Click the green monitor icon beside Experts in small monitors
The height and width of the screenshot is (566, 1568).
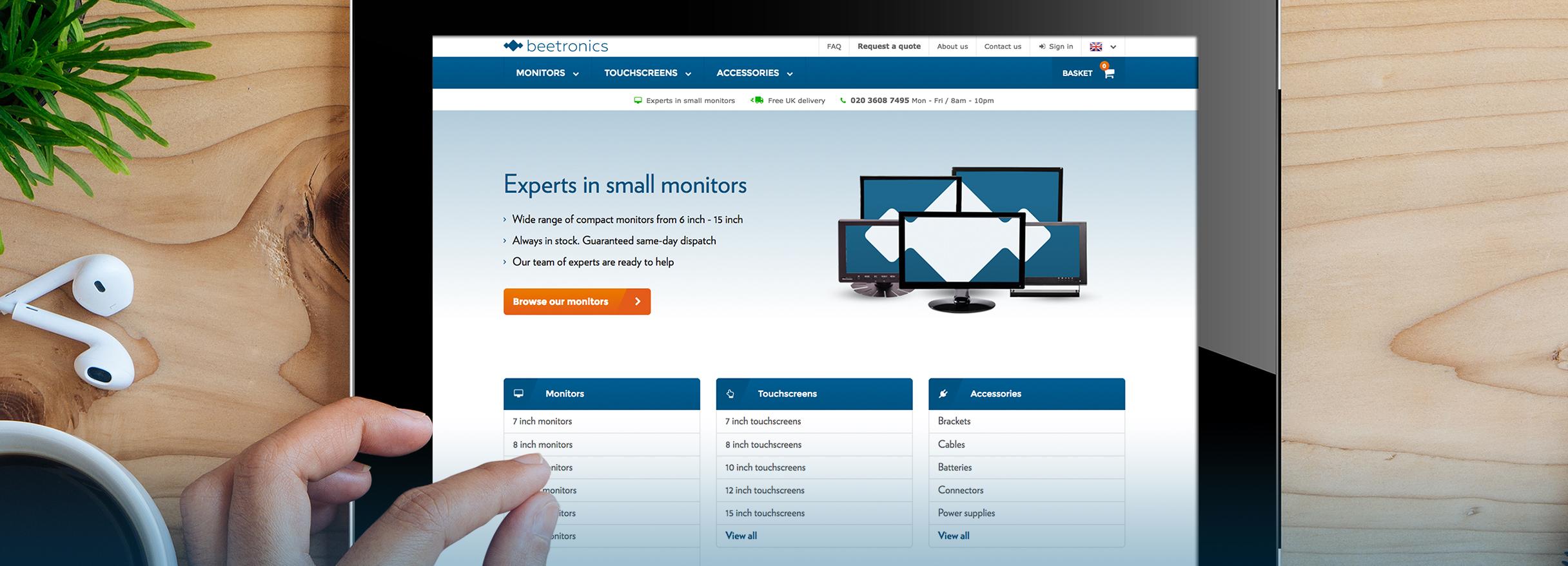pyautogui.click(x=638, y=101)
